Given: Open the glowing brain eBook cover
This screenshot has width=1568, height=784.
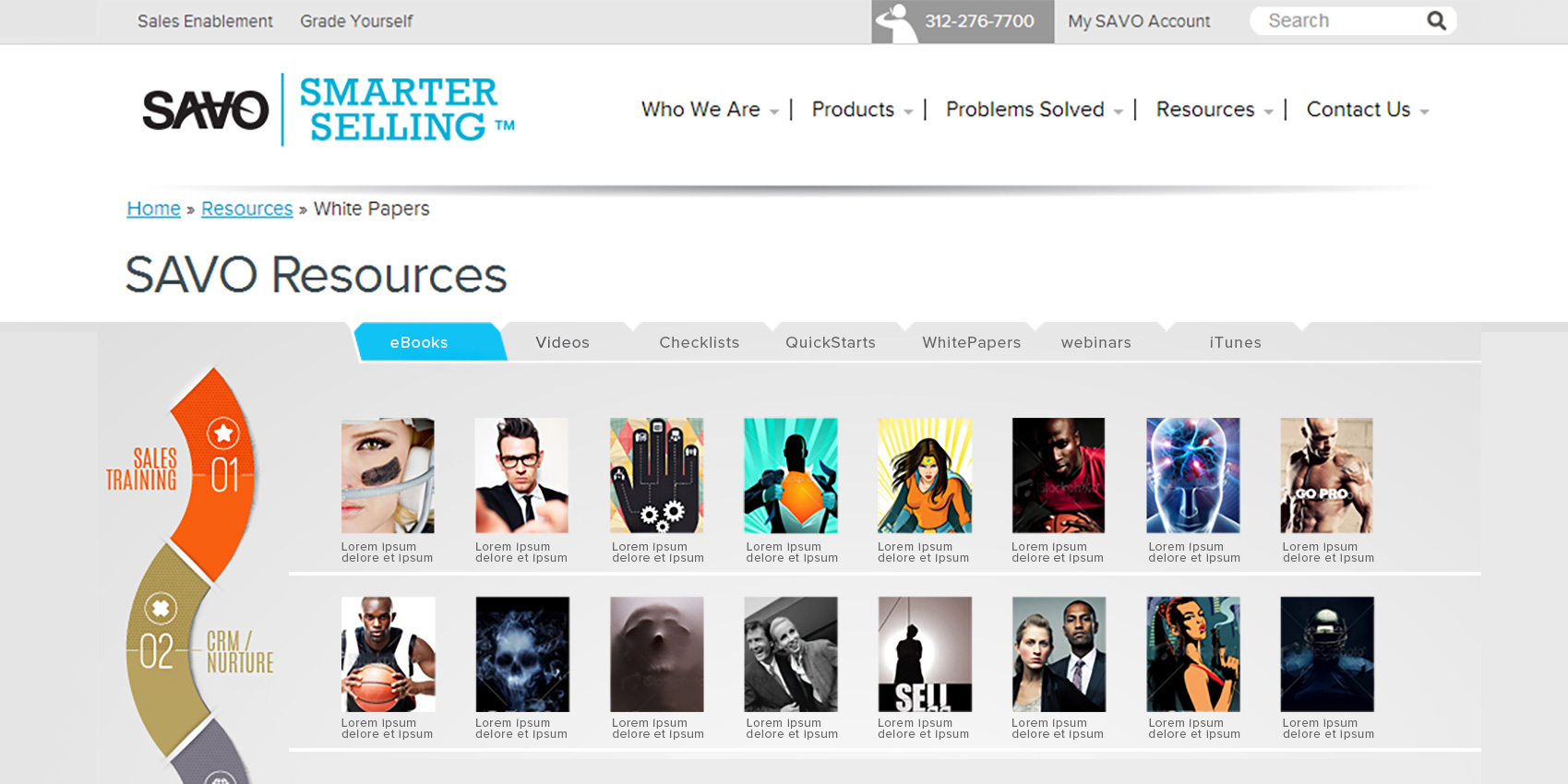Looking at the screenshot, I should tap(1192, 475).
